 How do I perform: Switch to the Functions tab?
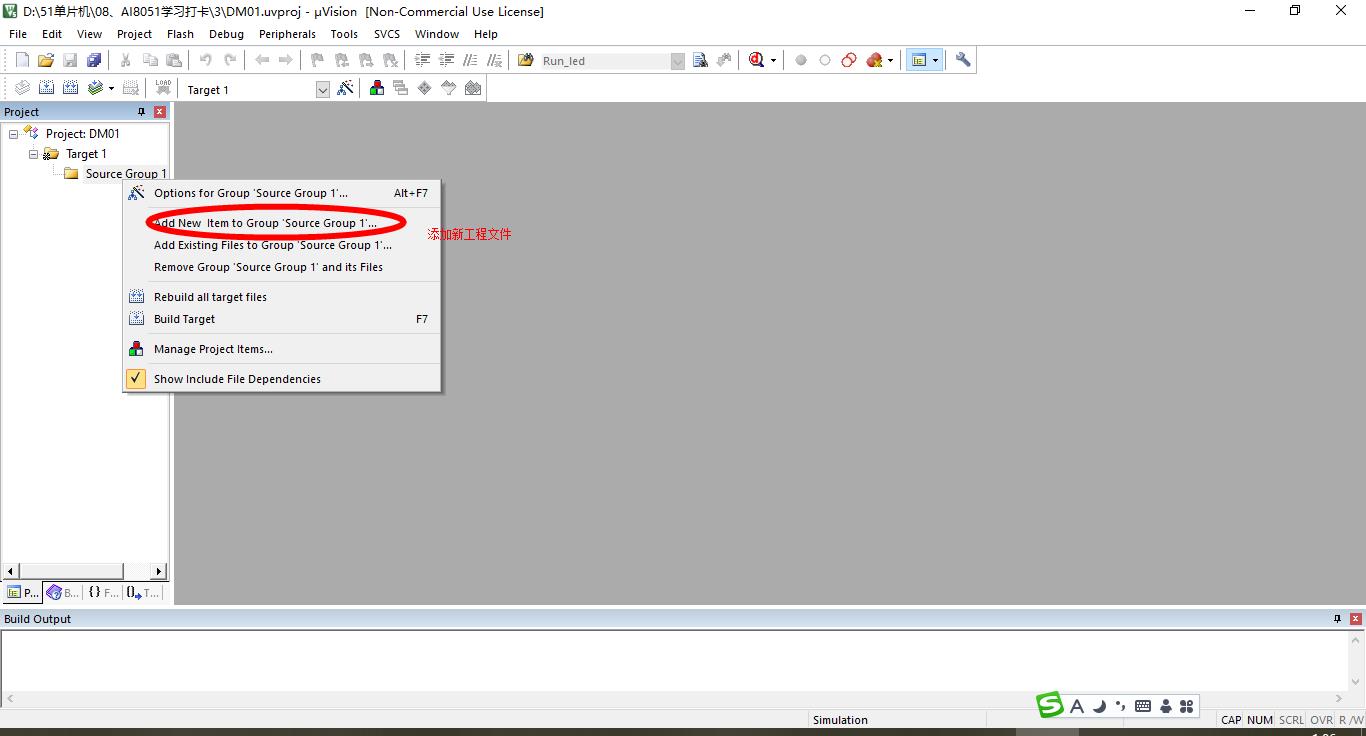pyautogui.click(x=102, y=592)
